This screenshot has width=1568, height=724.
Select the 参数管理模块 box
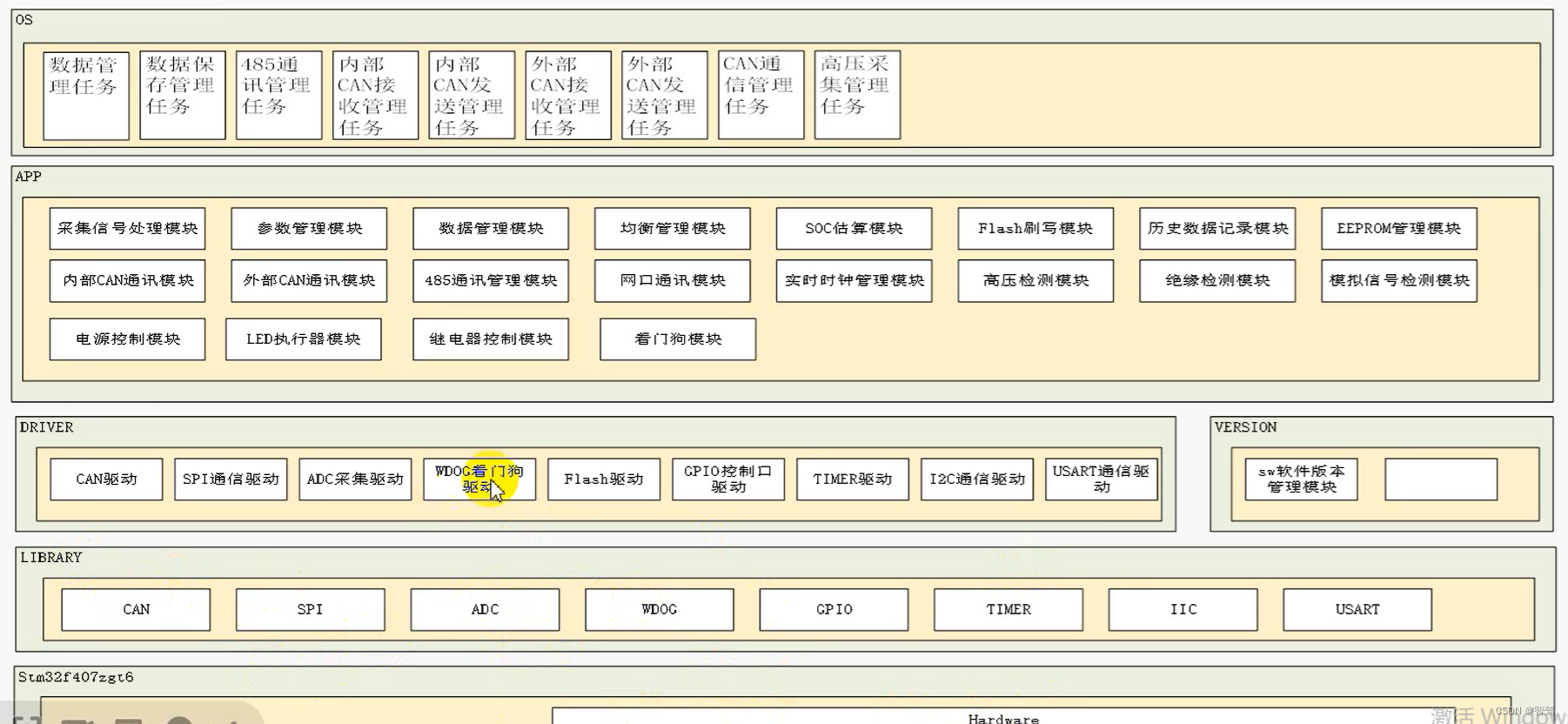[309, 229]
